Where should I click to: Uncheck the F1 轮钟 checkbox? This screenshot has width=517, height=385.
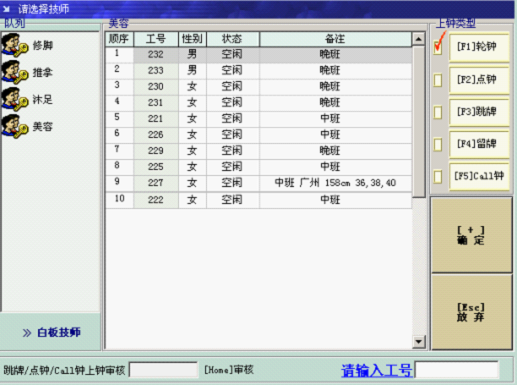tap(438, 48)
